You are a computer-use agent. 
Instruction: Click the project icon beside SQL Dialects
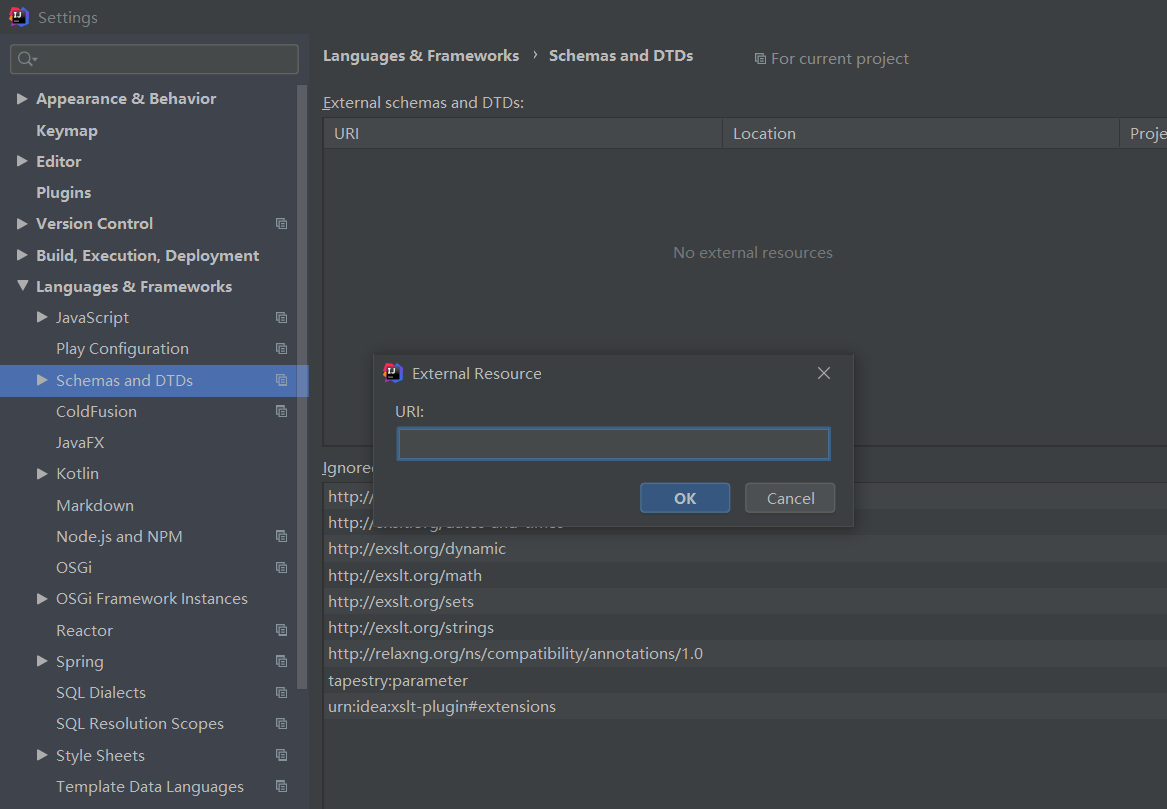pos(279,692)
